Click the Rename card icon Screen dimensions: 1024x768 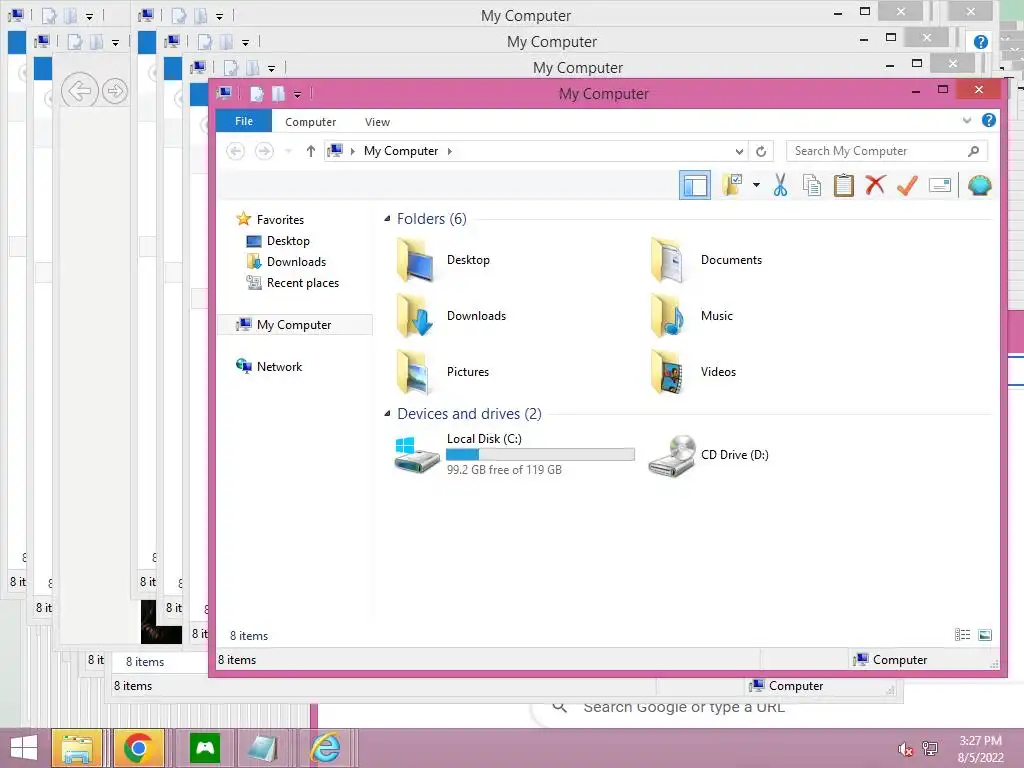(939, 185)
